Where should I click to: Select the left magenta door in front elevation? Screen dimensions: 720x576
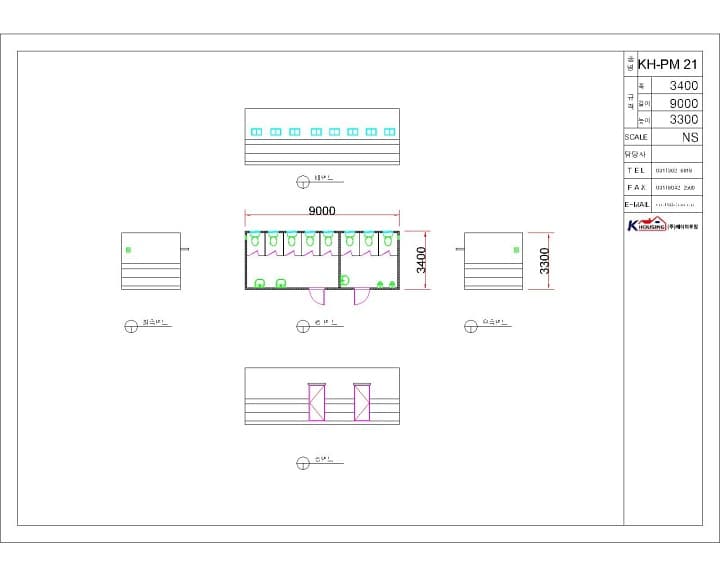[316, 402]
